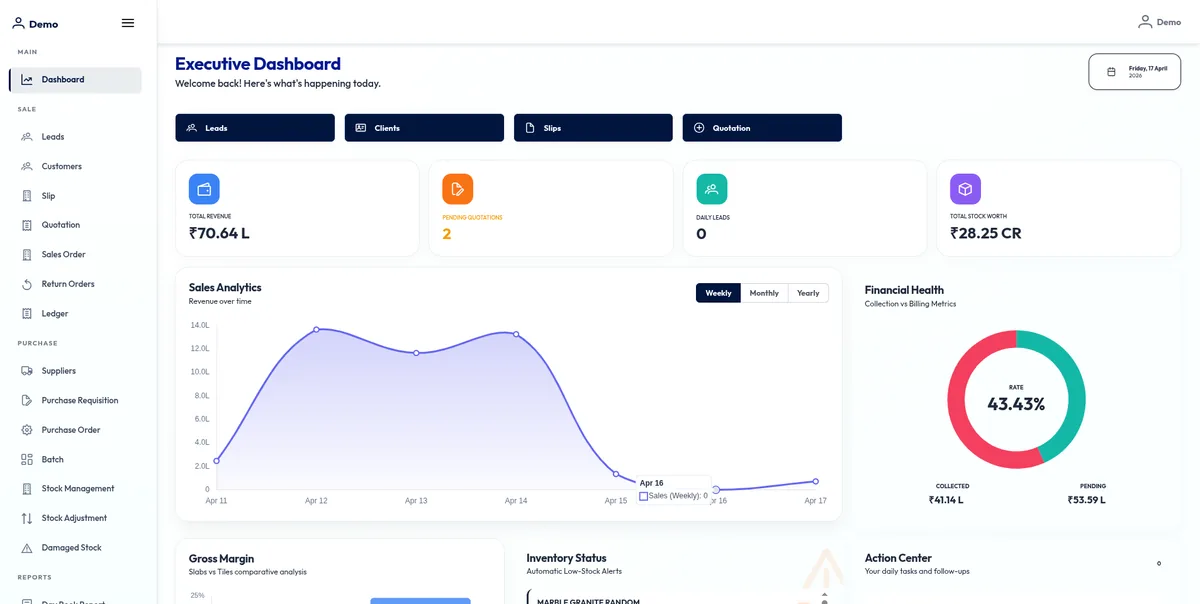
Task: Click the Stock Management icon
Action: [x=27, y=489]
